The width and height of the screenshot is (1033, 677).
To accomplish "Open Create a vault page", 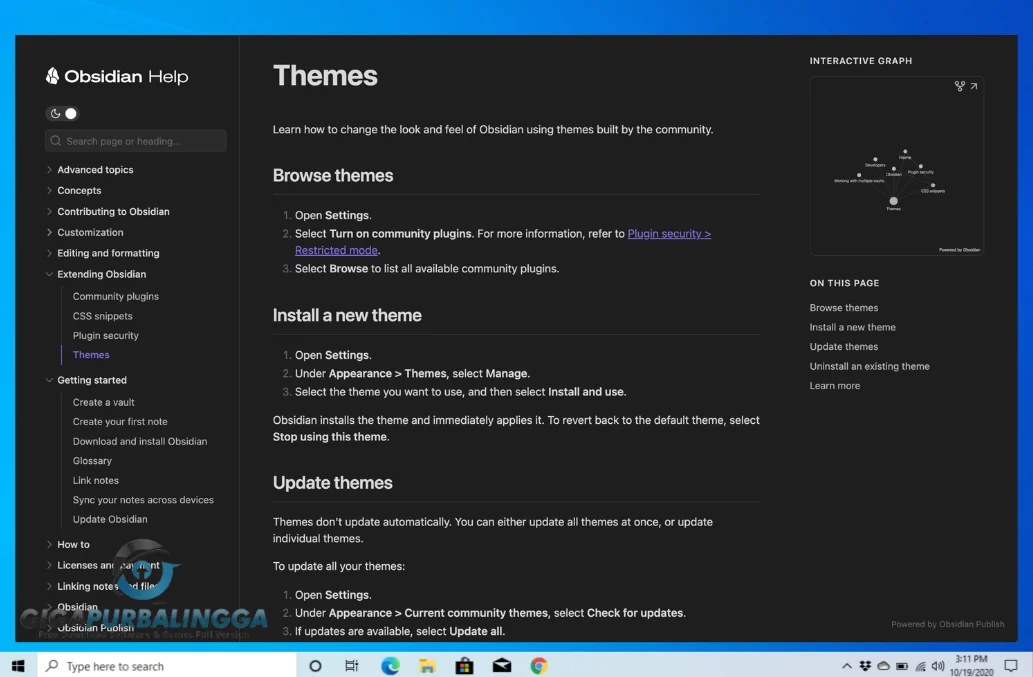I will pyautogui.click(x=103, y=402).
